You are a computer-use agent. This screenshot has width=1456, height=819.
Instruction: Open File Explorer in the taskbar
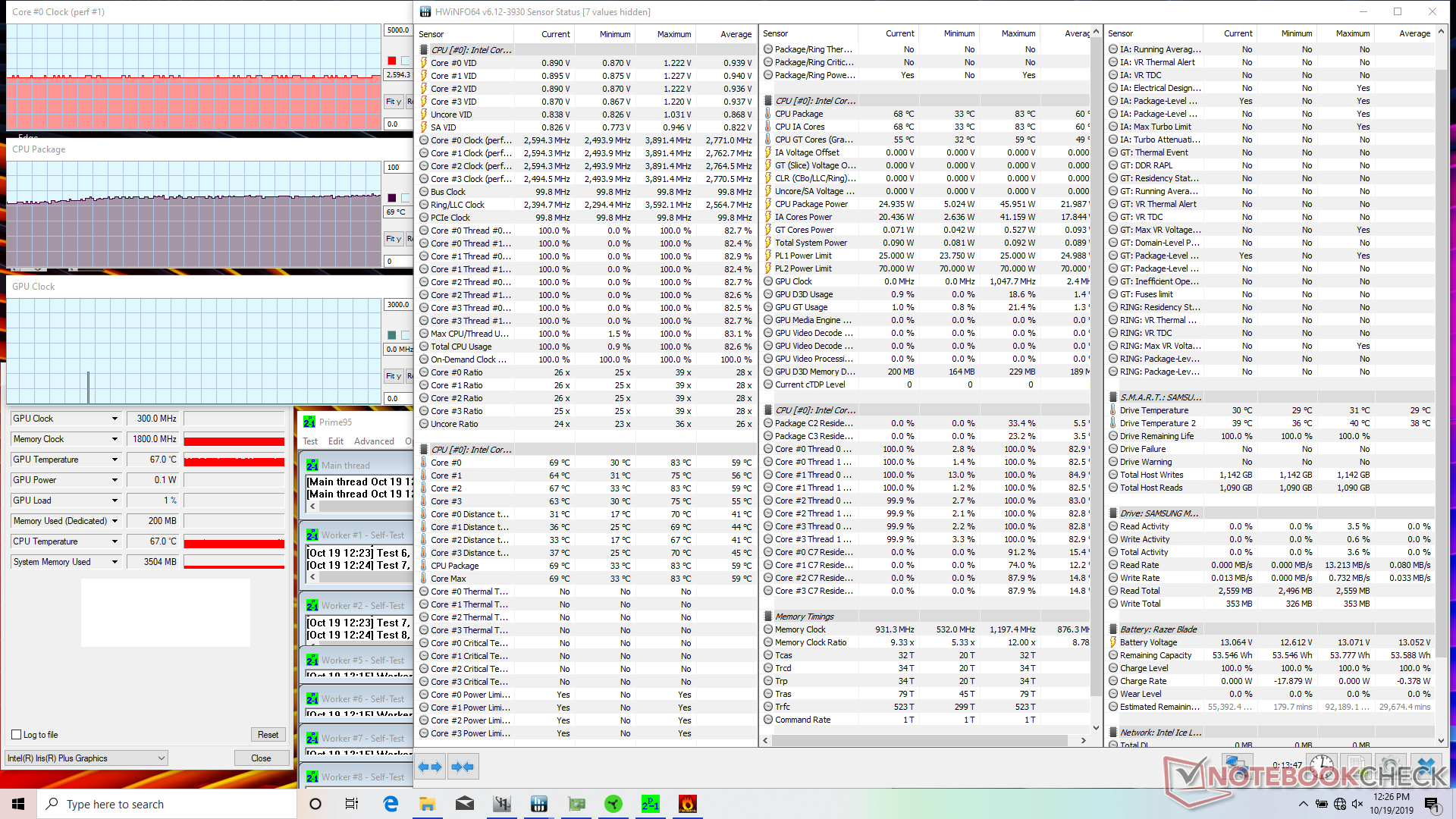[x=427, y=804]
